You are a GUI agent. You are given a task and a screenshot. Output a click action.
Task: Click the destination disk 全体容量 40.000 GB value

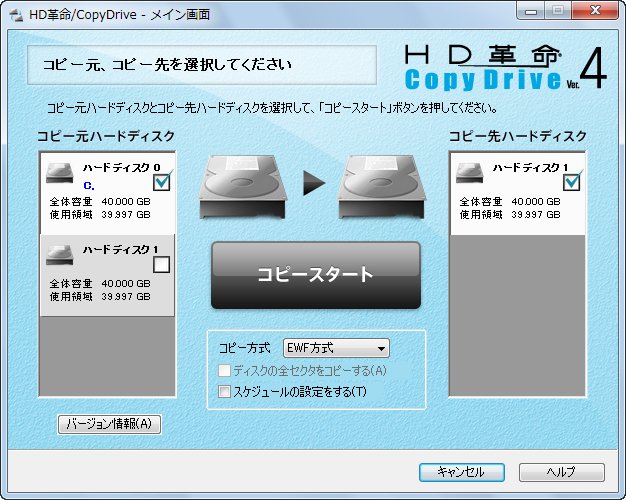[x=536, y=202]
